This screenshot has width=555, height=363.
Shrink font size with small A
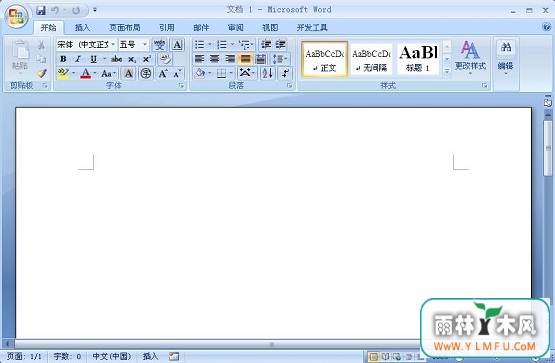[x=178, y=74]
